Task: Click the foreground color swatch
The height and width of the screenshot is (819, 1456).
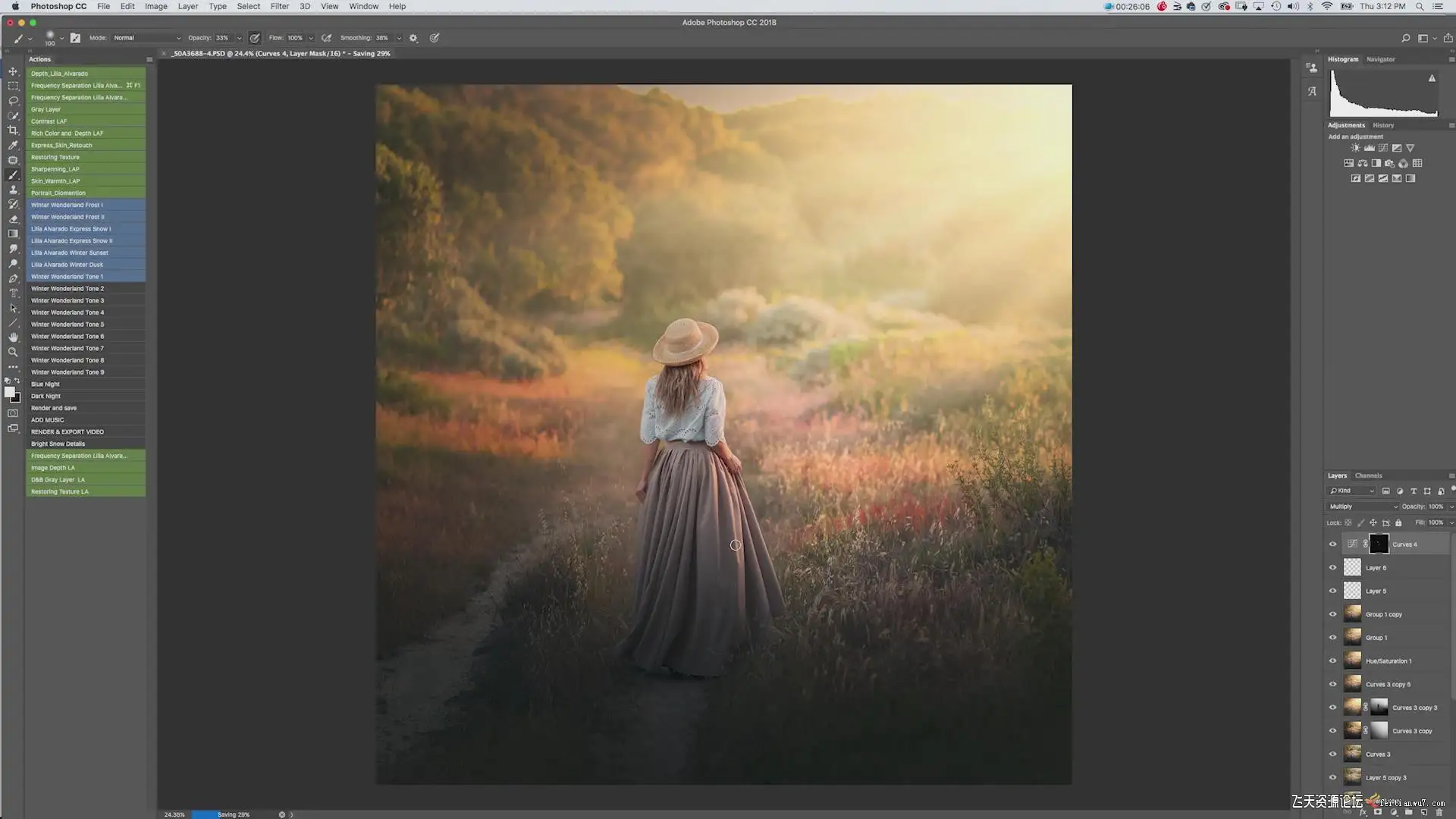Action: click(9, 392)
